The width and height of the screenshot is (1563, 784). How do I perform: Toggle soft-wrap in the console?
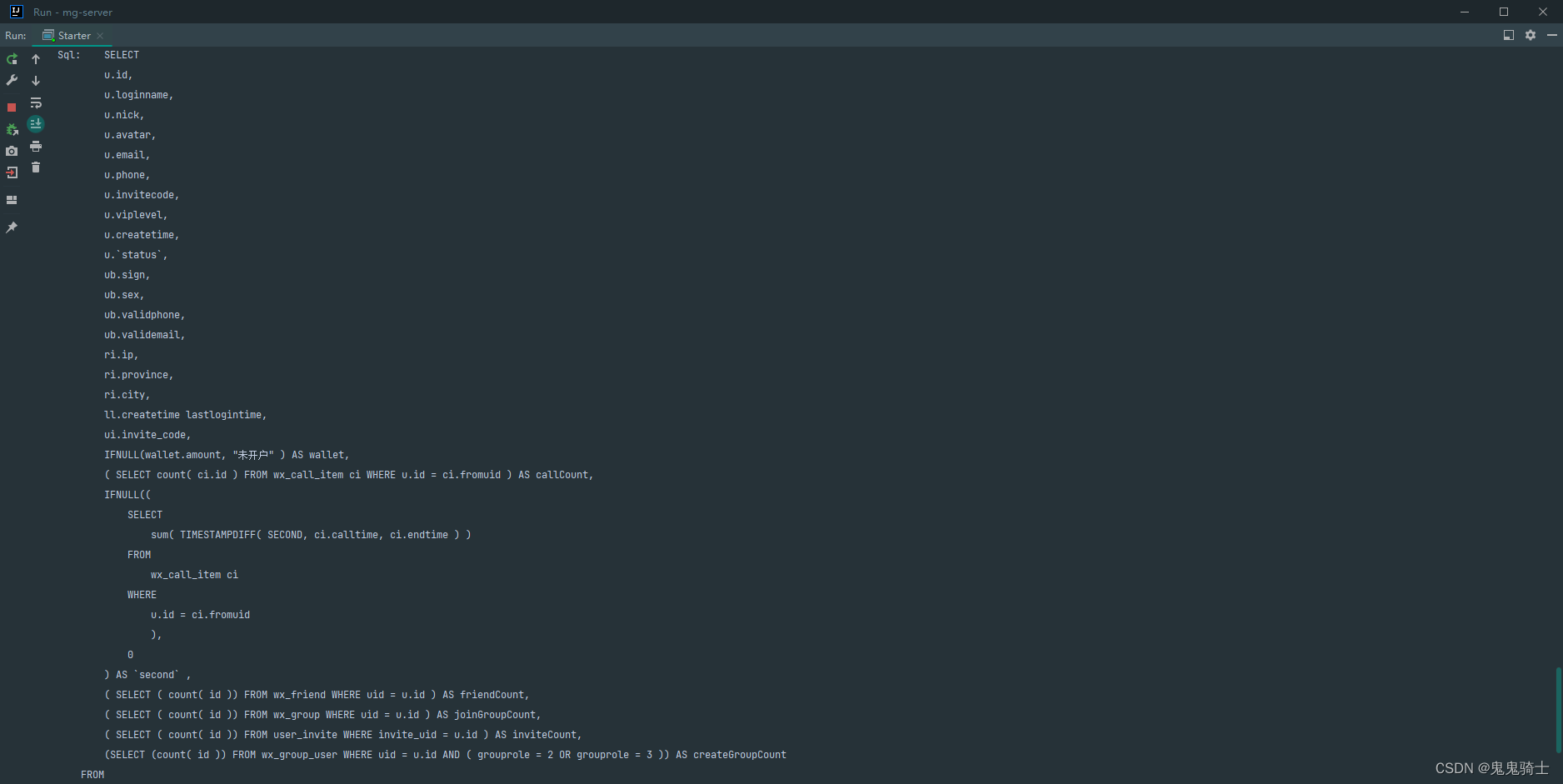[x=36, y=103]
